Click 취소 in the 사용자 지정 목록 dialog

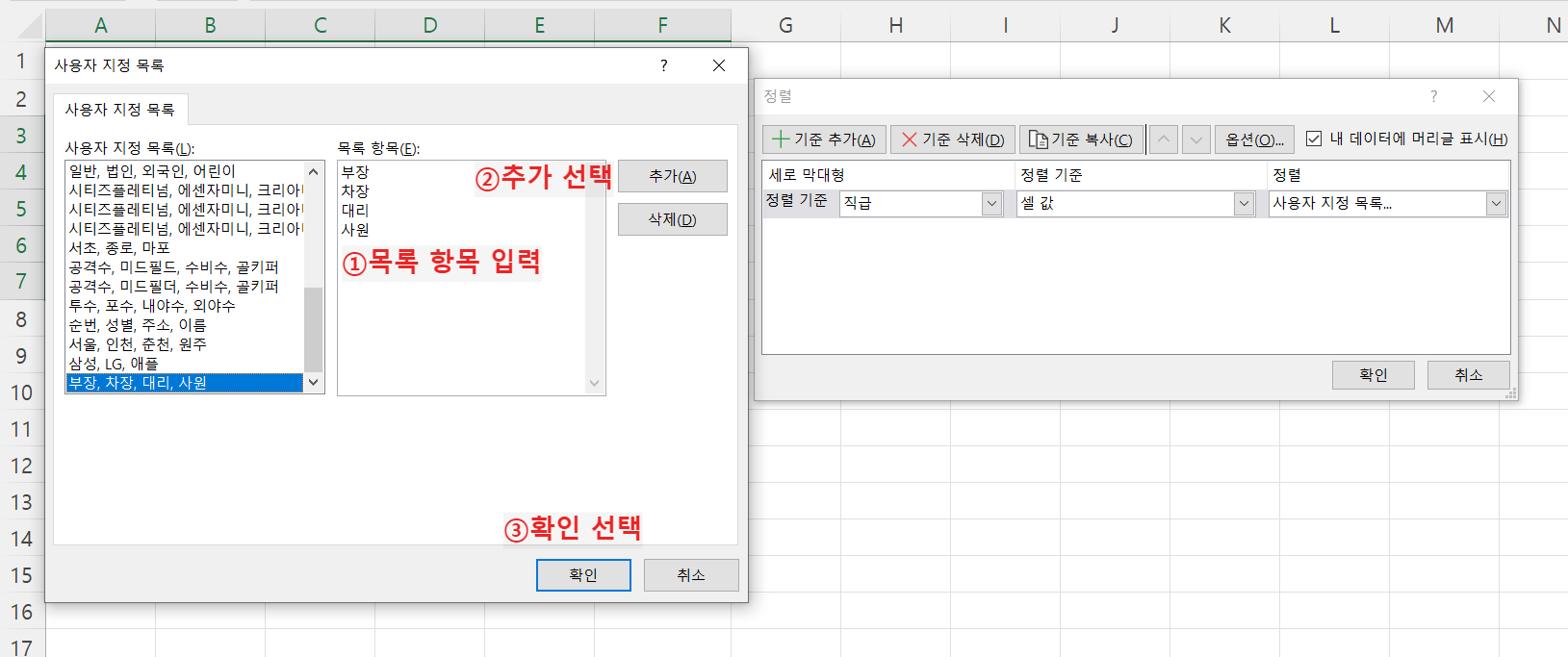point(691,575)
